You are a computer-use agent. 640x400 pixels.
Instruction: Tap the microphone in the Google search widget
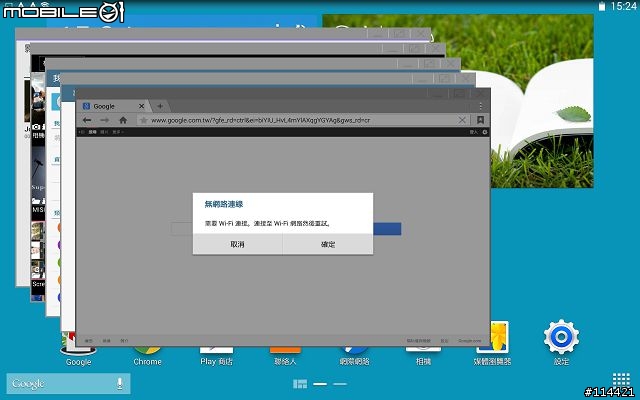(x=120, y=383)
